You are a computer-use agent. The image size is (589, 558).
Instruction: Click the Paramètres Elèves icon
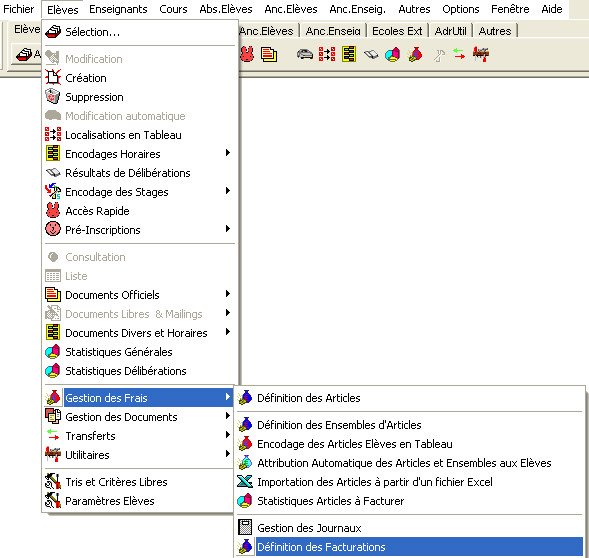pyautogui.click(x=53, y=501)
